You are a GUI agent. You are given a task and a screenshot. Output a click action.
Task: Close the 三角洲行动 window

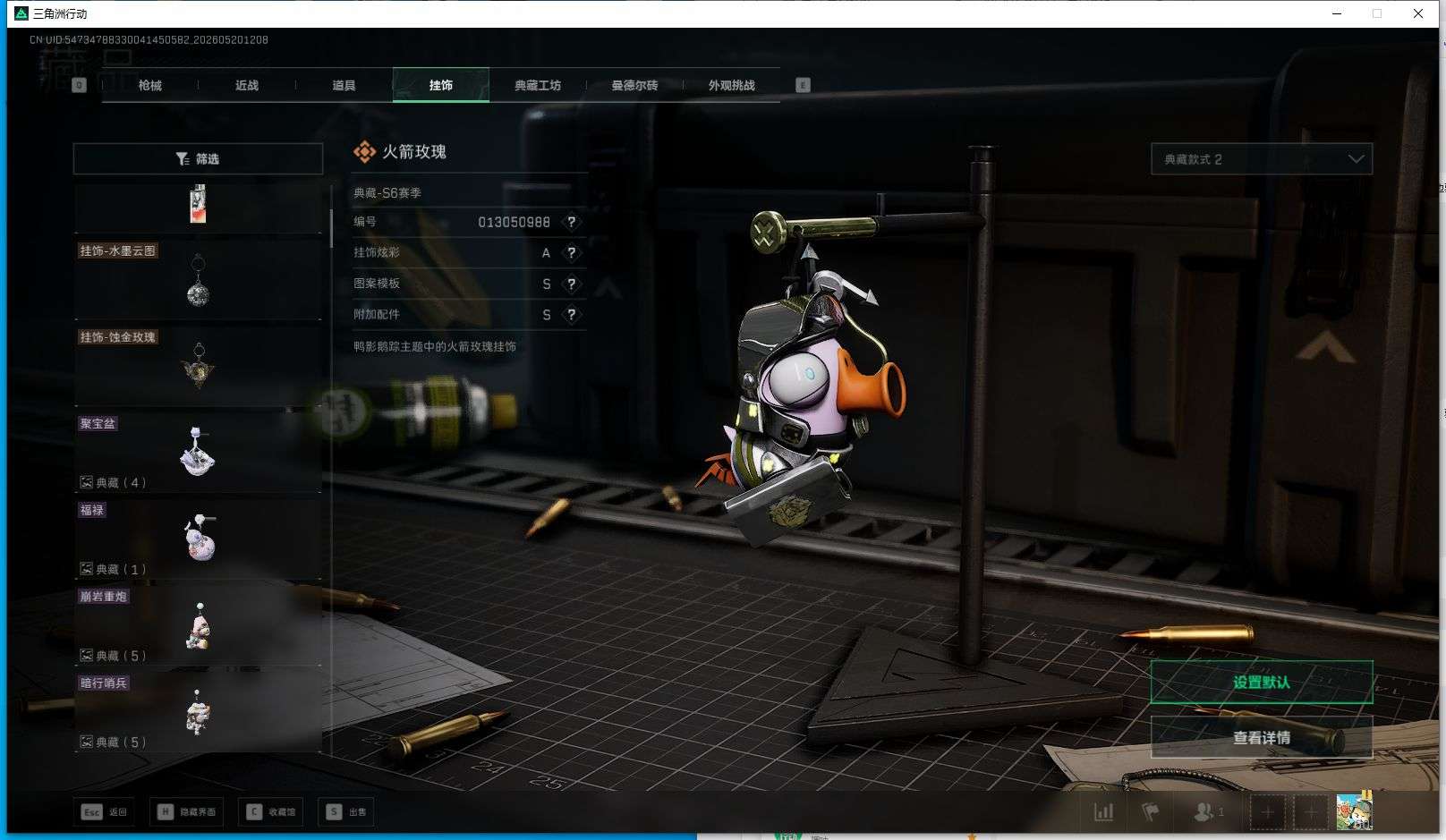(1418, 13)
